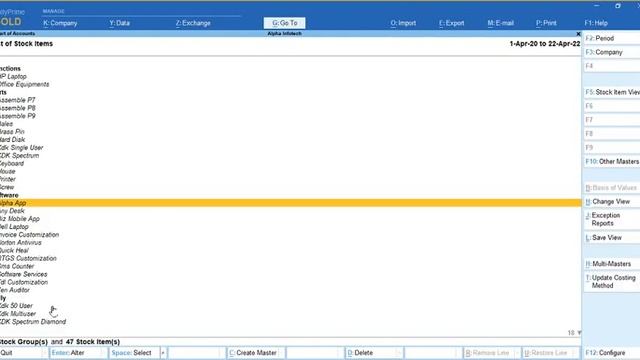
Task: Select the Tdl Customization item
Action: pos(24,282)
